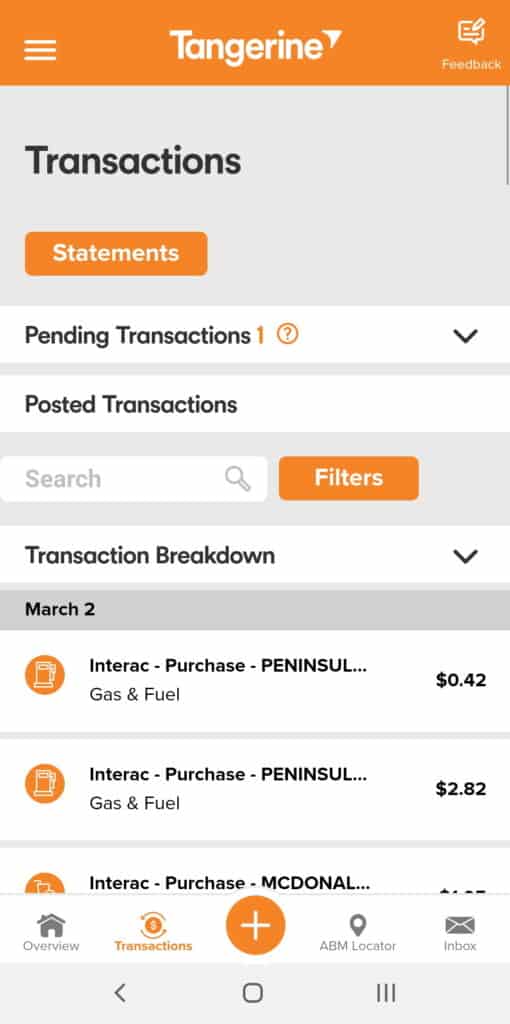
Task: Expand the Transaction Breakdown chevron
Action: 466,556
